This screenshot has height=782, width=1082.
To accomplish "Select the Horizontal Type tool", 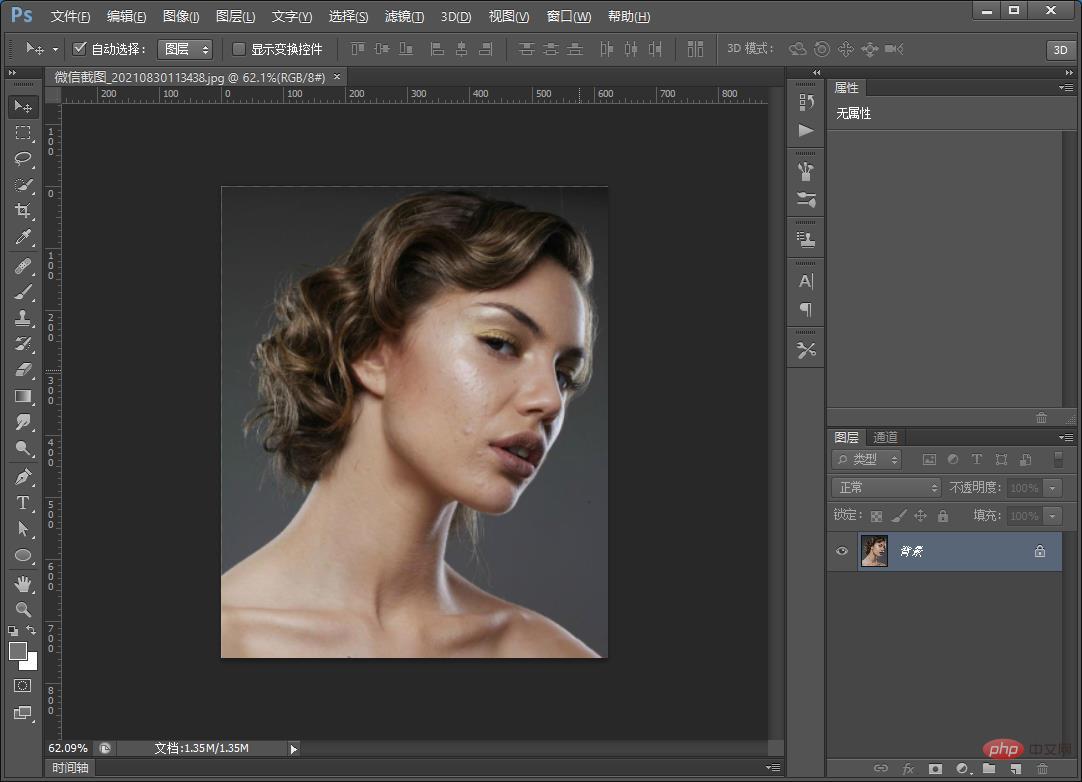I will tap(23, 503).
